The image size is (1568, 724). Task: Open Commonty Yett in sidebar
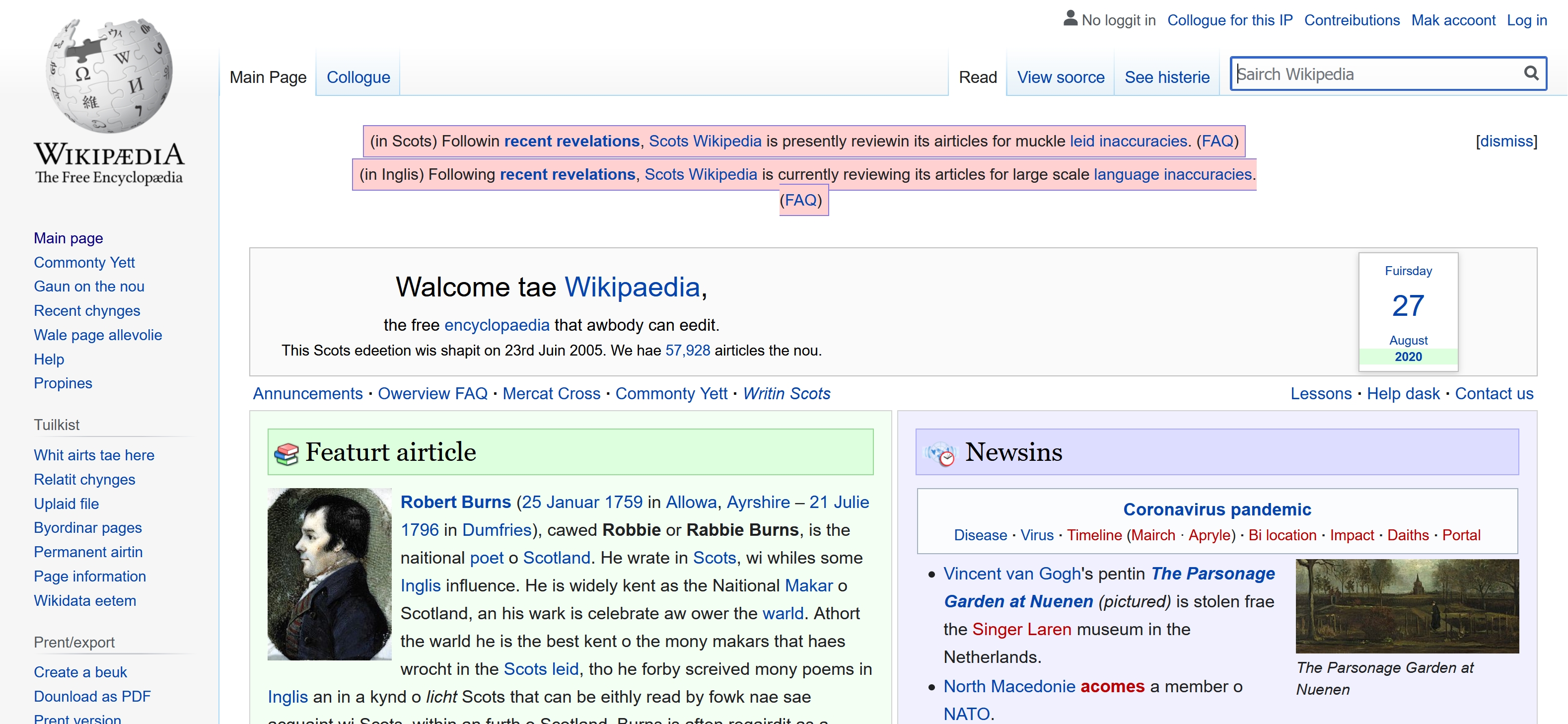coord(84,263)
